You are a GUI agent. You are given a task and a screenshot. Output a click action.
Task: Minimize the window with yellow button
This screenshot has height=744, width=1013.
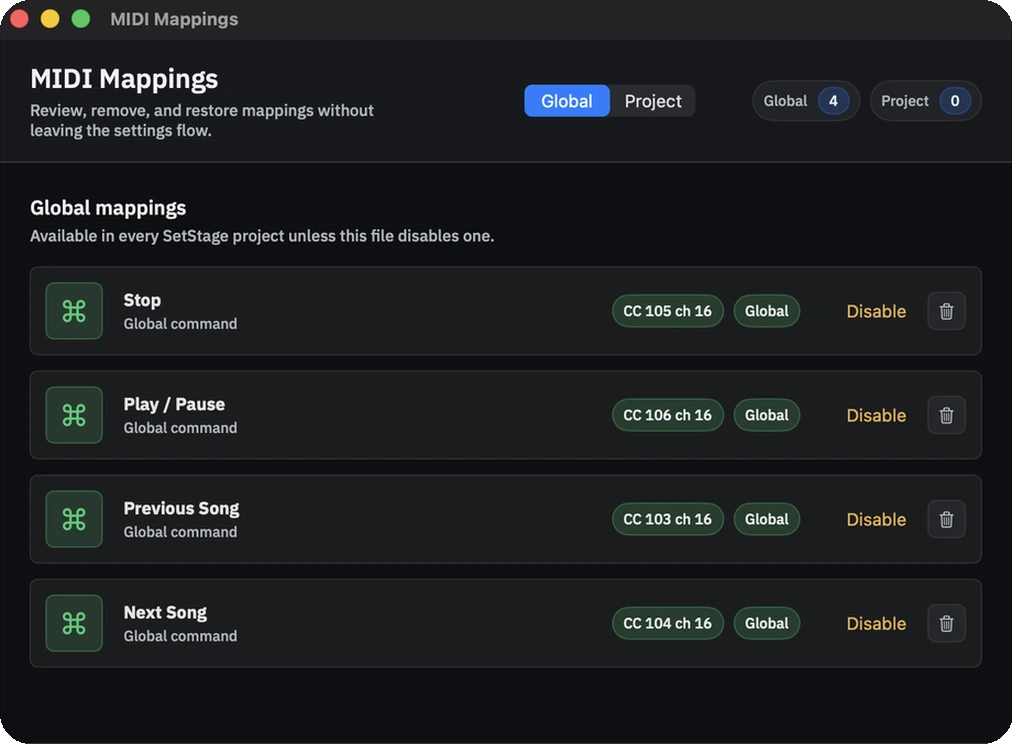[x=50, y=19]
